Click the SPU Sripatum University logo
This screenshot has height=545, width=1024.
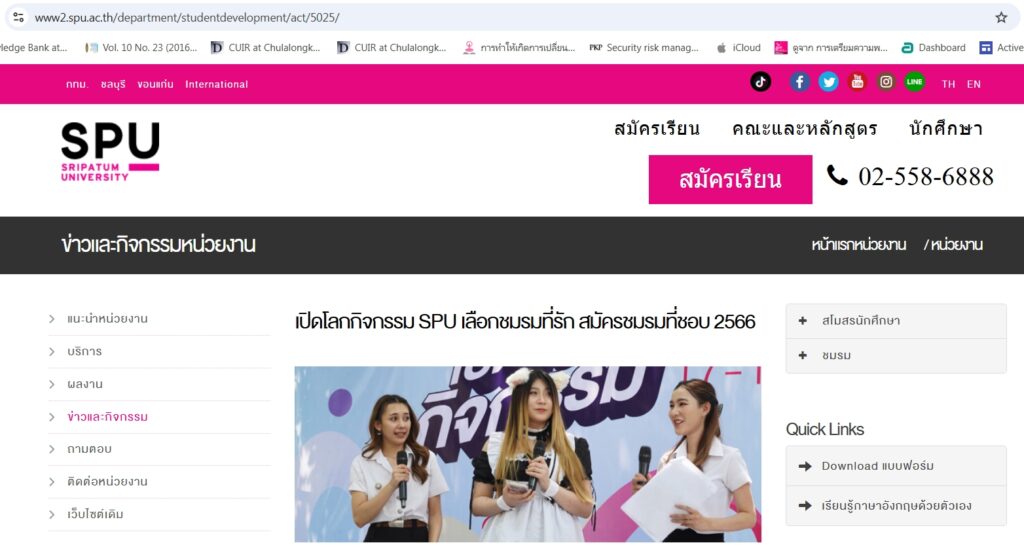(x=110, y=151)
